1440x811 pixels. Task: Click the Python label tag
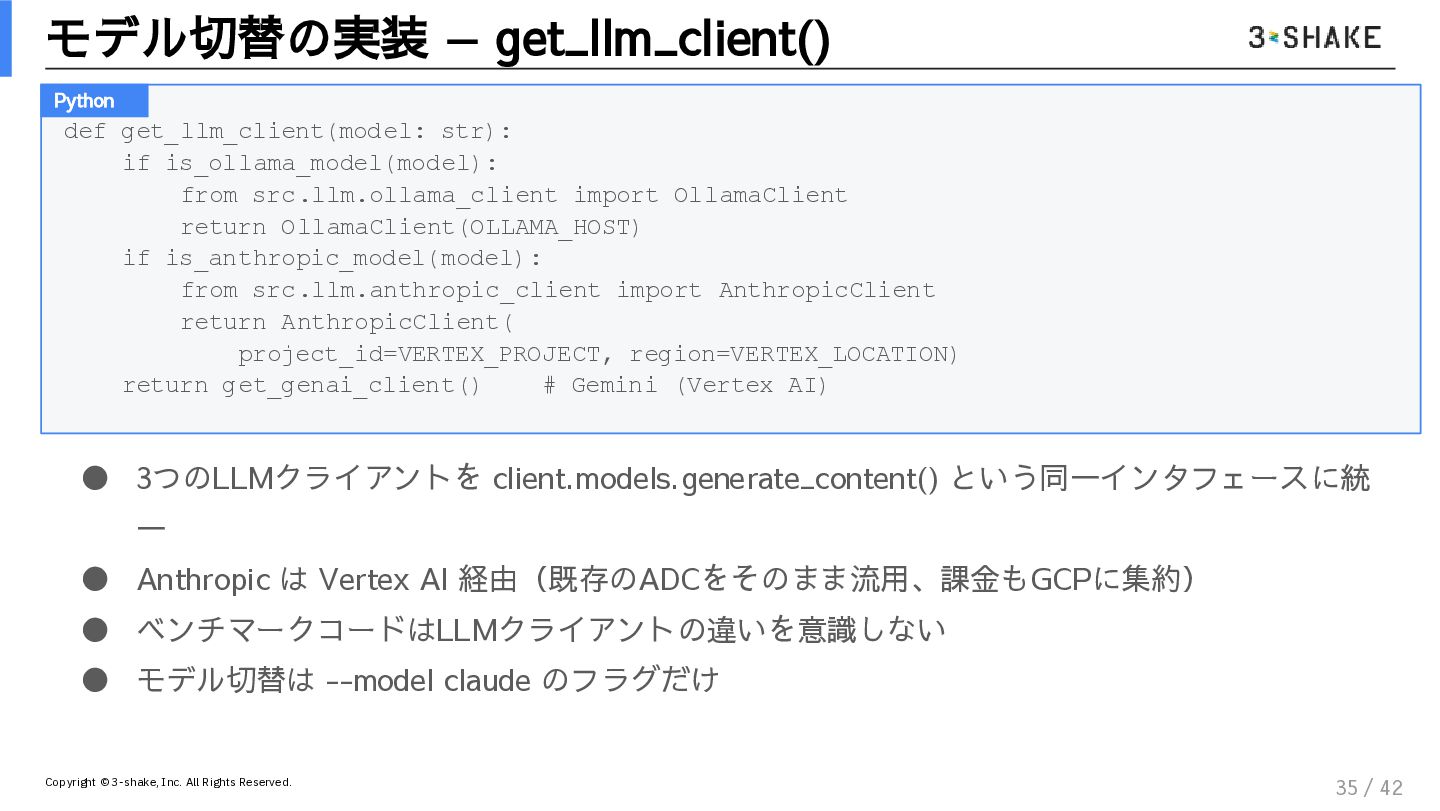point(94,101)
